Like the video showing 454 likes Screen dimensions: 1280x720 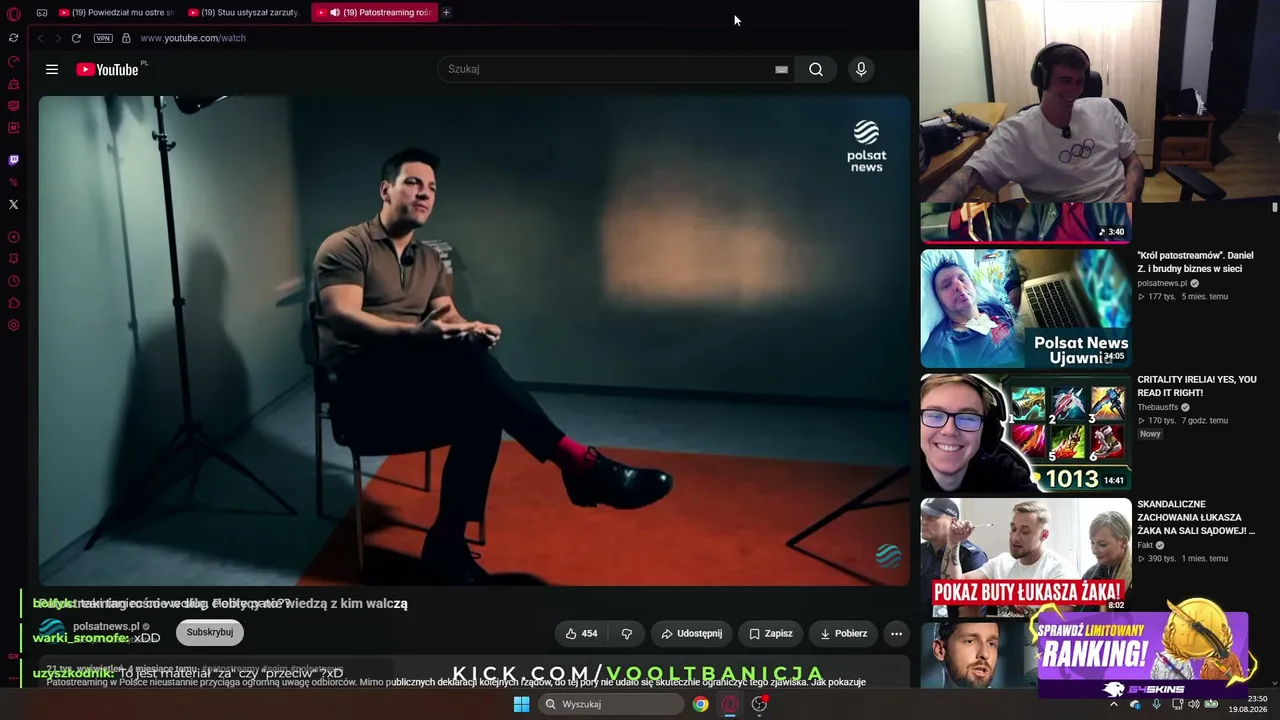click(x=581, y=633)
